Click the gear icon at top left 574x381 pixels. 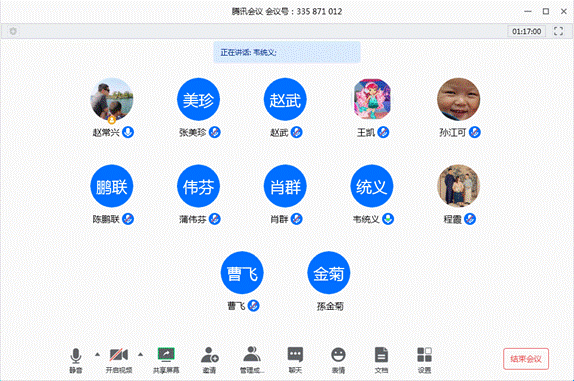coord(13,31)
